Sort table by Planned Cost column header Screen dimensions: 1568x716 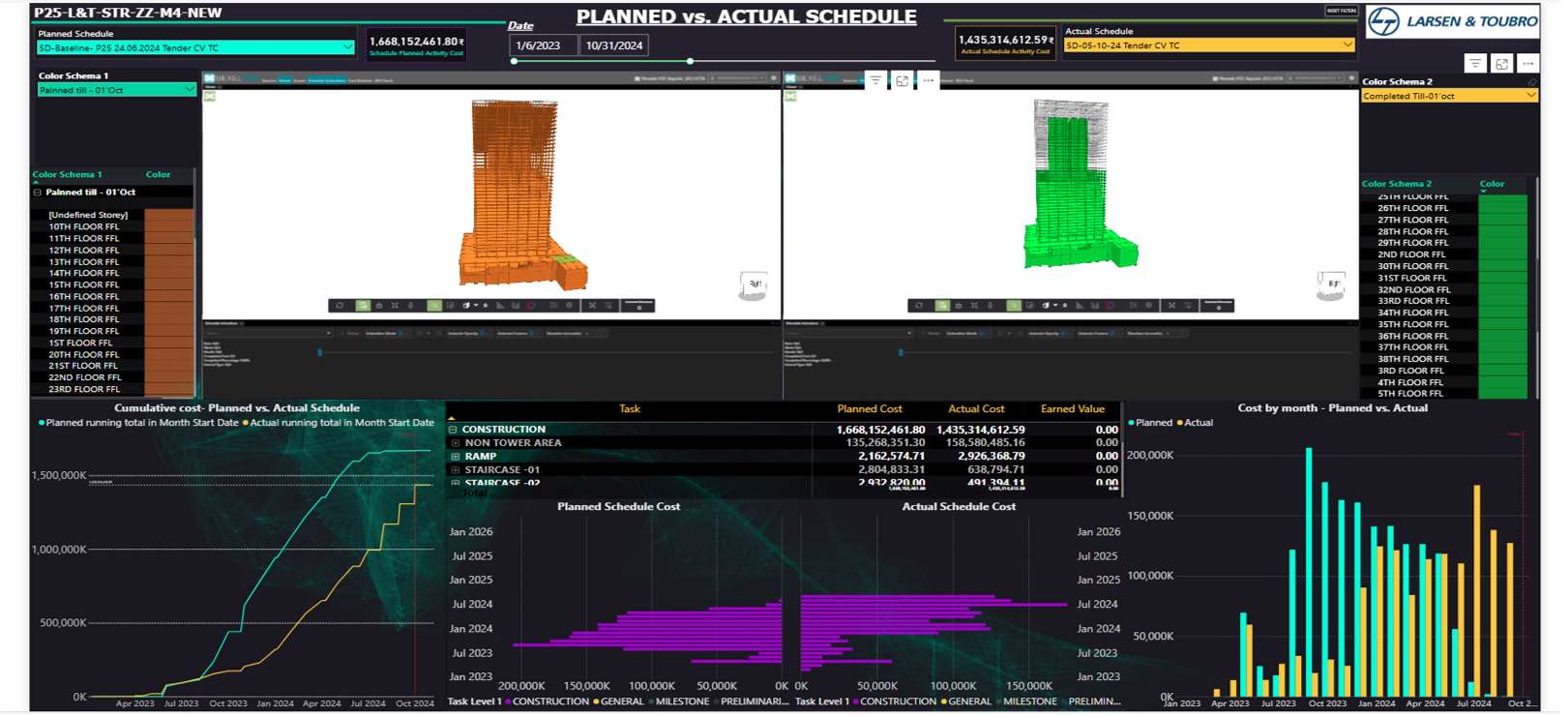[x=869, y=409]
